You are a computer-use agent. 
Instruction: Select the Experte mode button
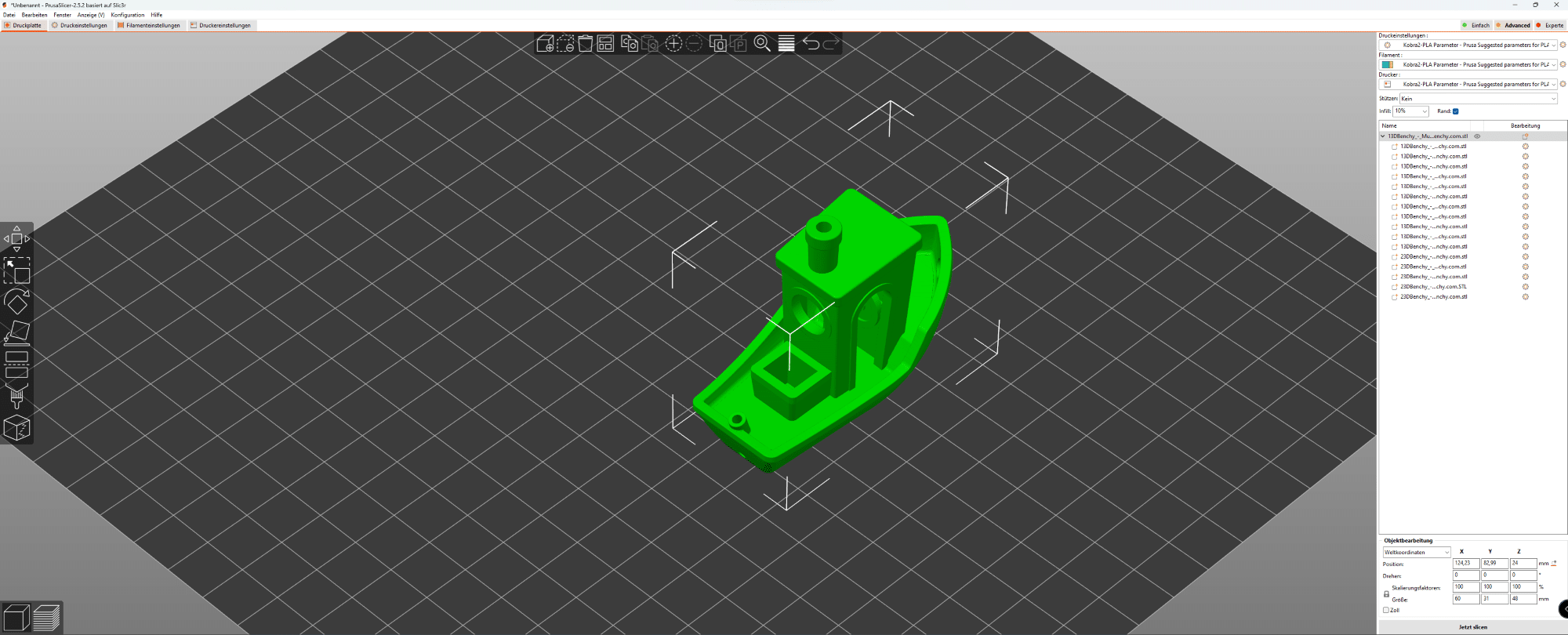[x=1550, y=25]
